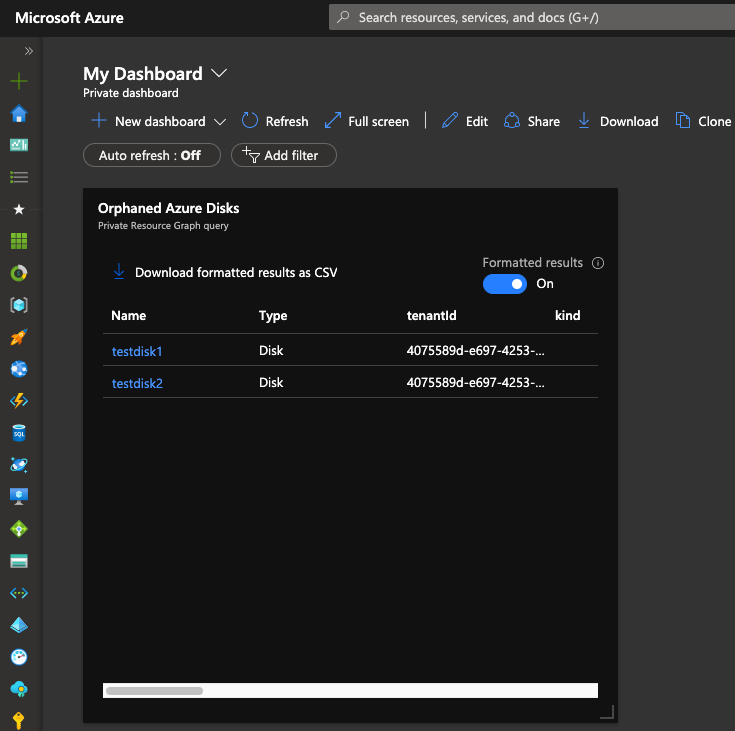735x731 pixels.
Task: Open Load balancers green diamond icon
Action: click(19, 529)
